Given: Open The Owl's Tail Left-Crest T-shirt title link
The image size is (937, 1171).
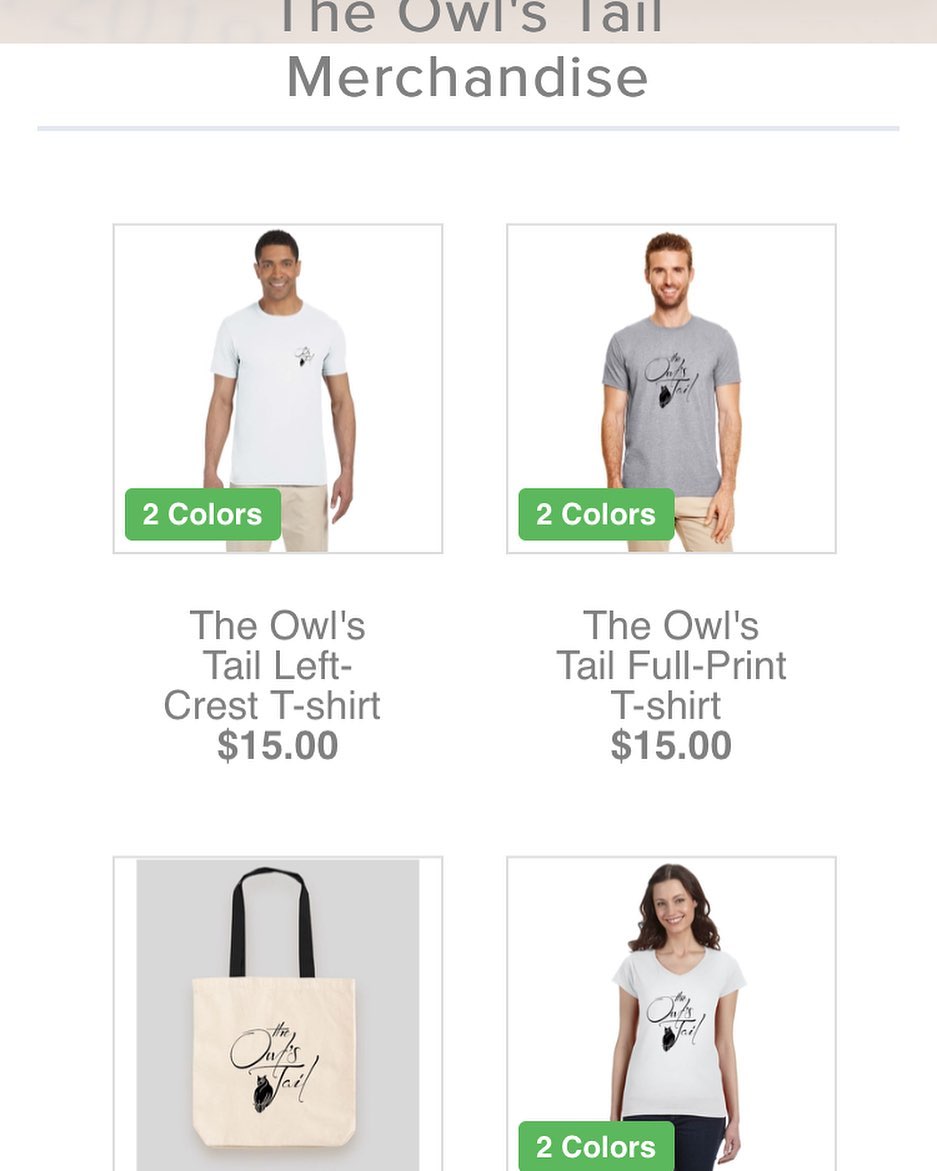Looking at the screenshot, I should coord(273,665).
